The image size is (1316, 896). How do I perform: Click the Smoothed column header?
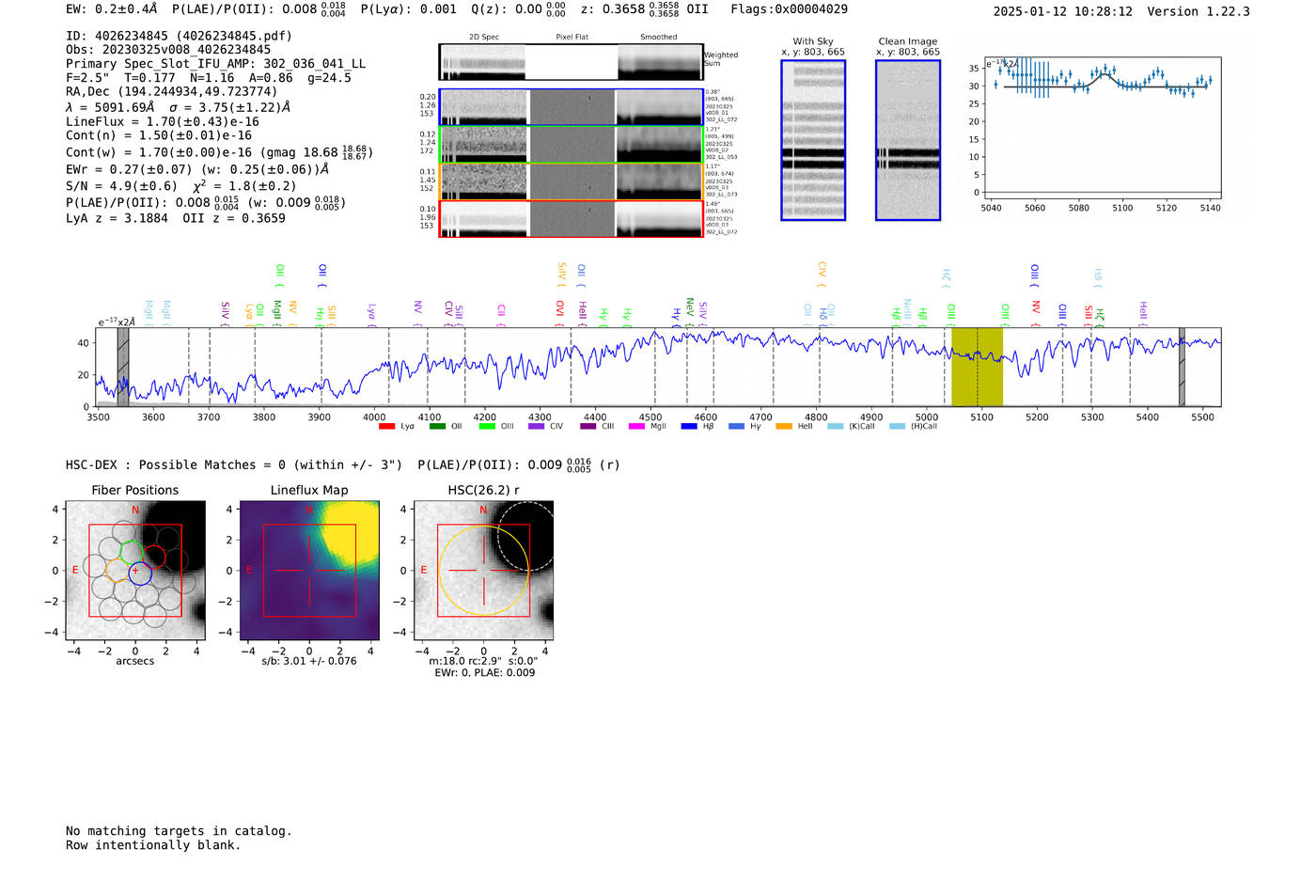coord(659,38)
